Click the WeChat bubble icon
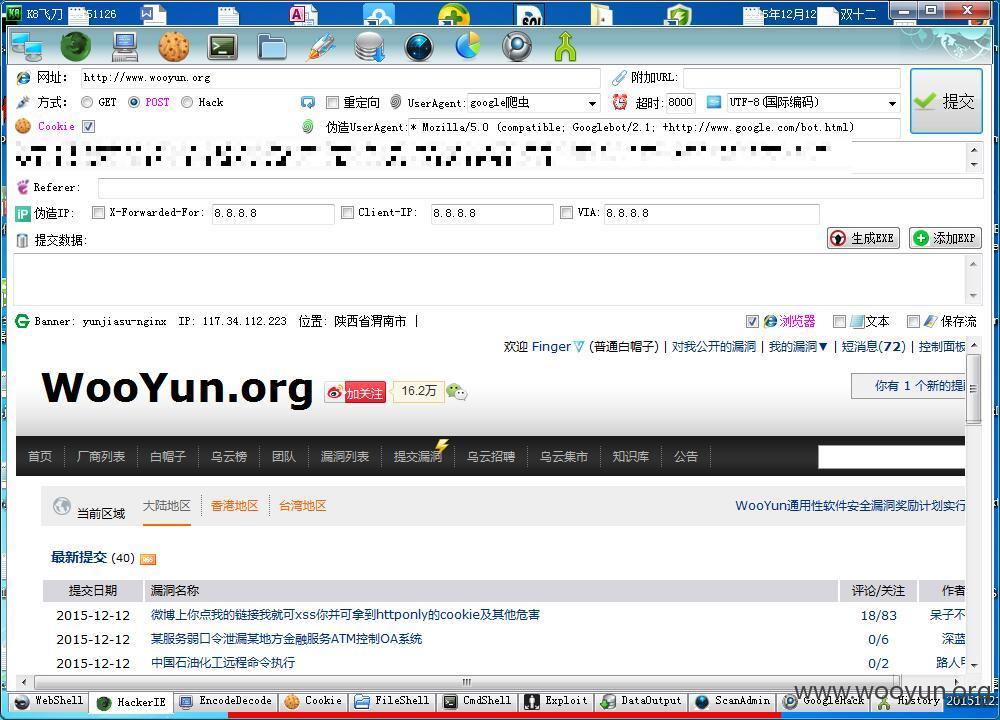Viewport: 1000px width, 720px height. (x=457, y=391)
